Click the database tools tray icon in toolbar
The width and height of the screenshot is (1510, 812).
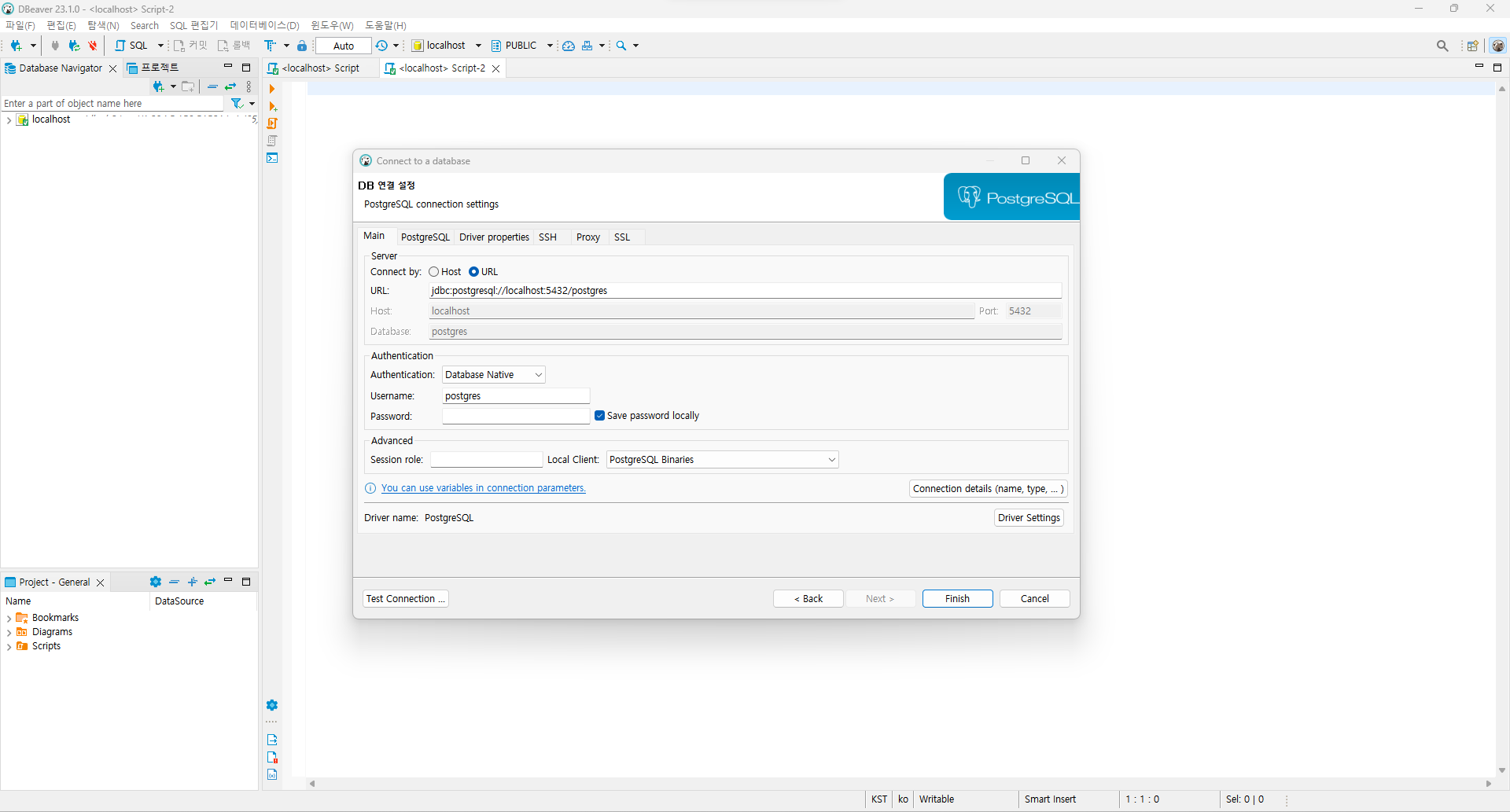tap(587, 46)
